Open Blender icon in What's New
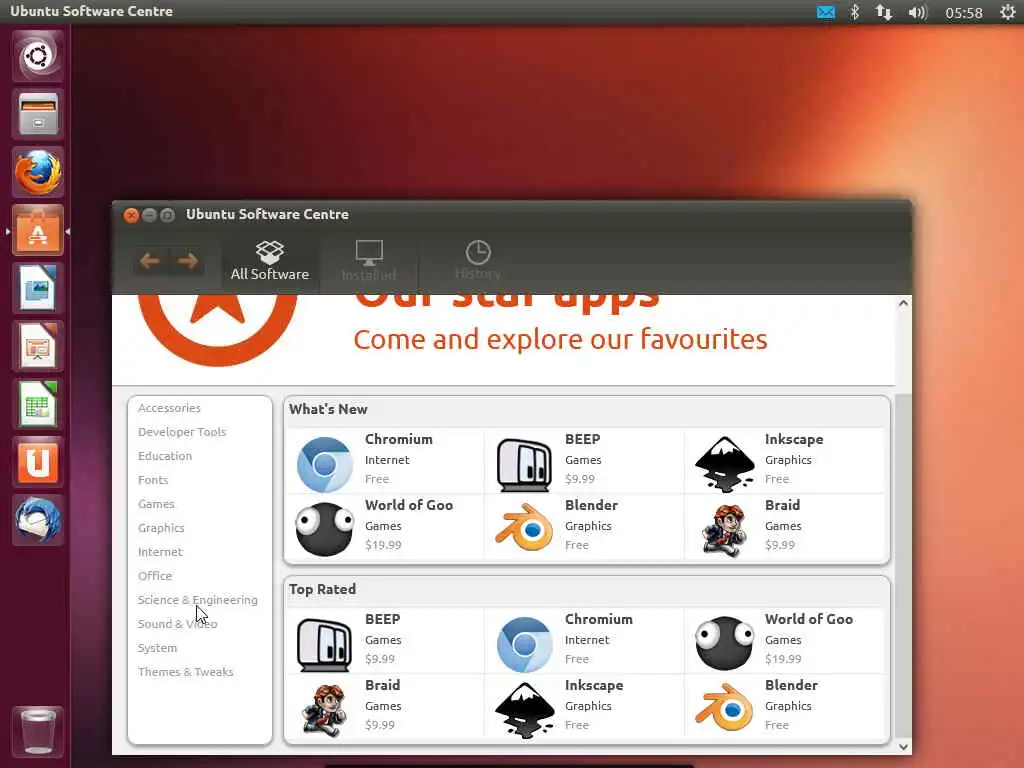 (x=524, y=528)
